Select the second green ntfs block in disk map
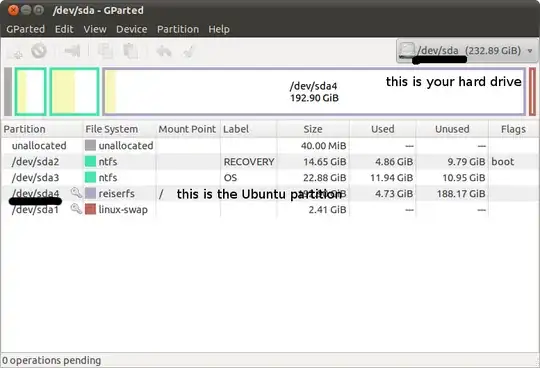The image size is (540, 368). point(74,92)
